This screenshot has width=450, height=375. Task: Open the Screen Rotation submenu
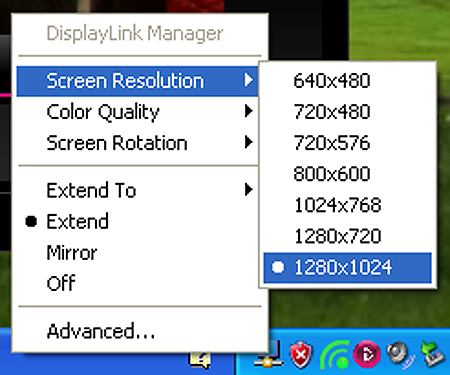tap(137, 143)
